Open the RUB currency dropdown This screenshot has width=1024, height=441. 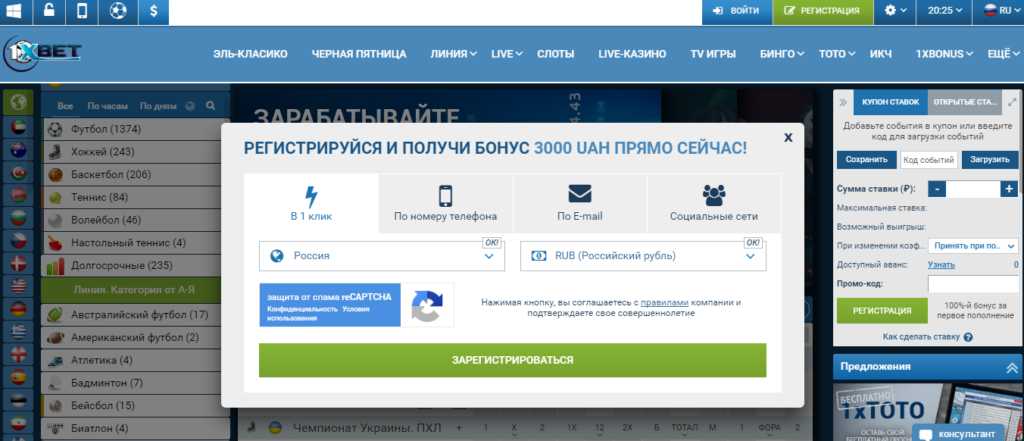[643, 256]
